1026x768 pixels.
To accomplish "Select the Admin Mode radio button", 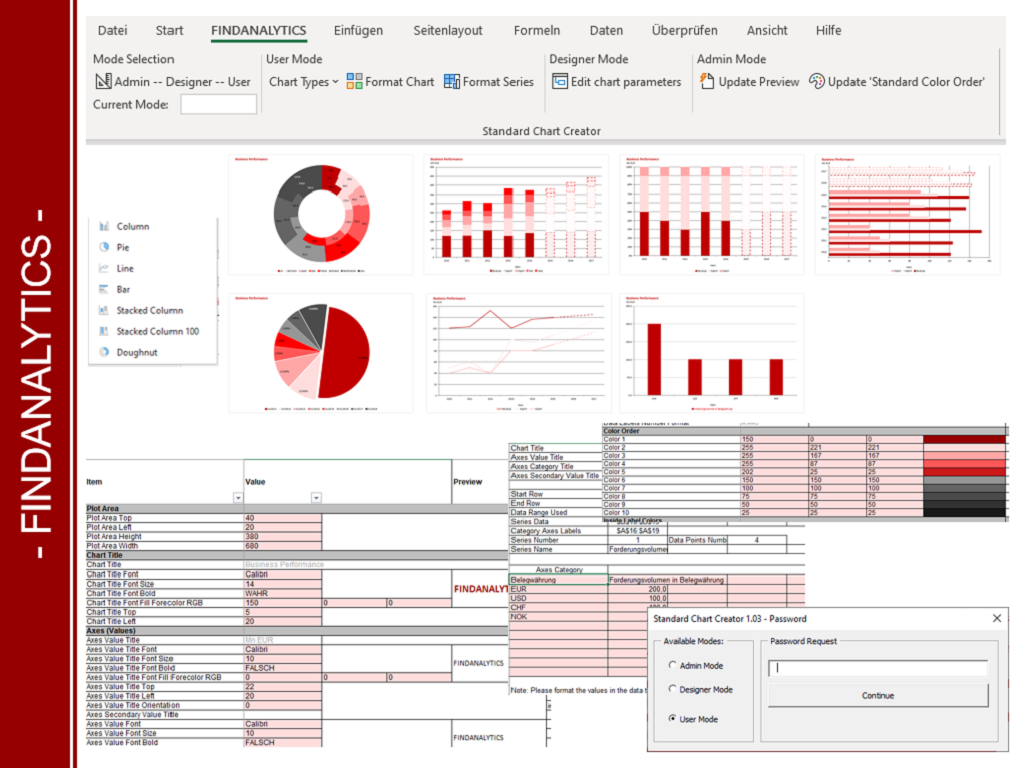I will [x=672, y=665].
